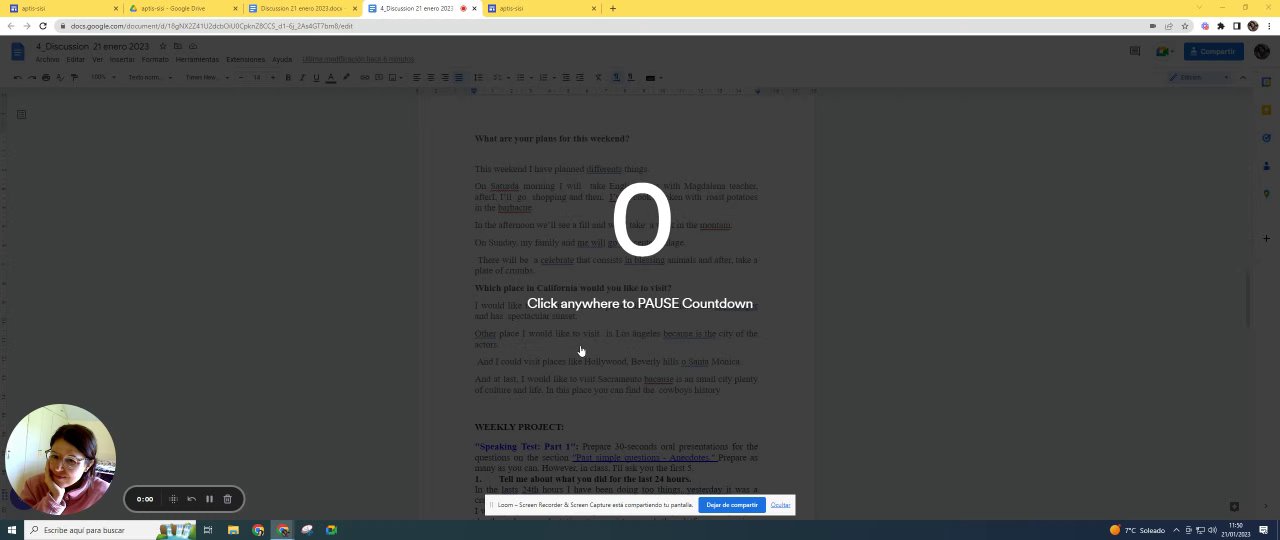Image resolution: width=1280 pixels, height=540 pixels.
Task: Click the font size field 14
Action: click(x=257, y=77)
